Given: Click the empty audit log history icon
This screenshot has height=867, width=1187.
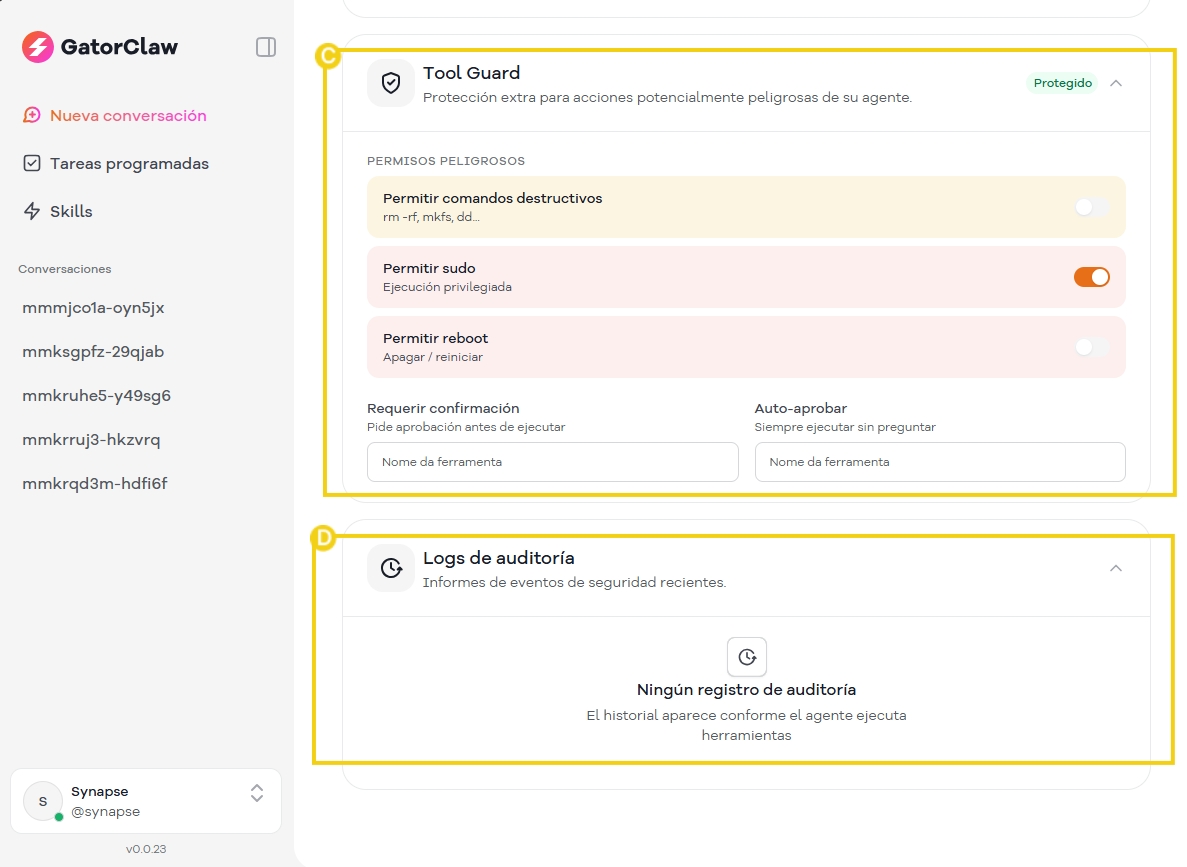Looking at the screenshot, I should click(746, 657).
